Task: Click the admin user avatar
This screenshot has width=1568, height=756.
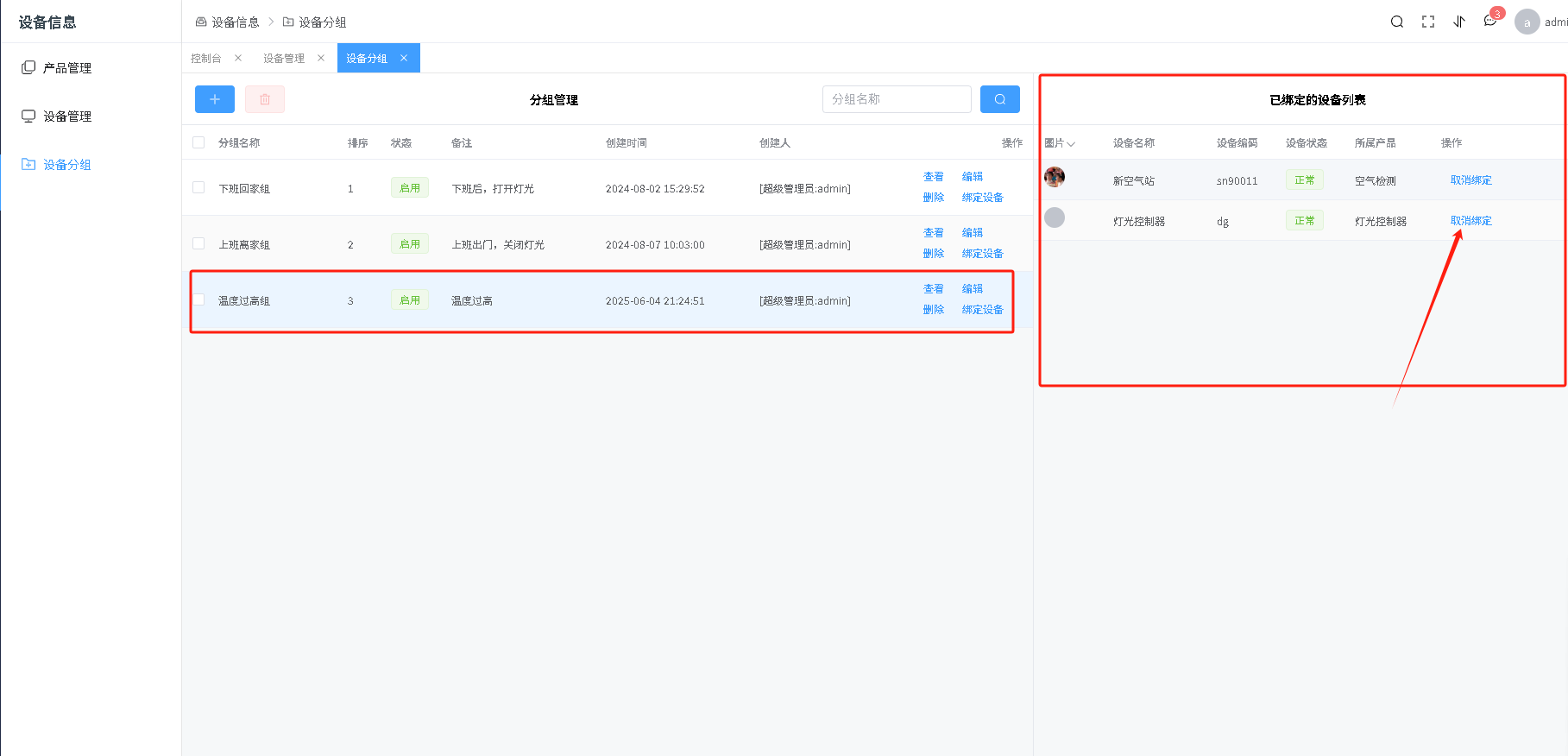Action: coord(1527,22)
